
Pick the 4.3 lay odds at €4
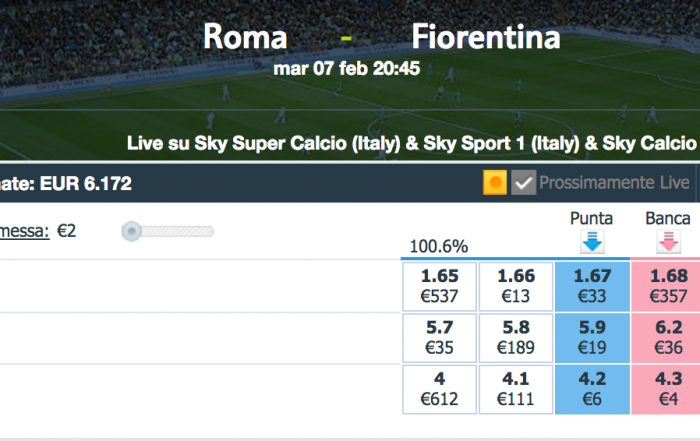(666, 389)
